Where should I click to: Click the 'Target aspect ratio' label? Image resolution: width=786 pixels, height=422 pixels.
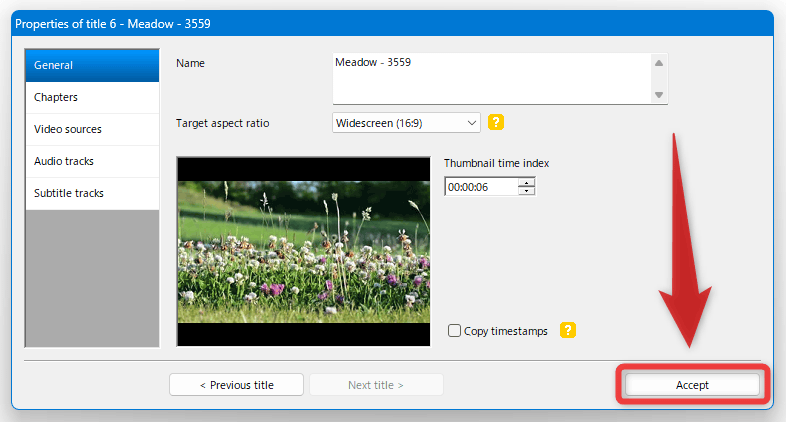(x=223, y=123)
